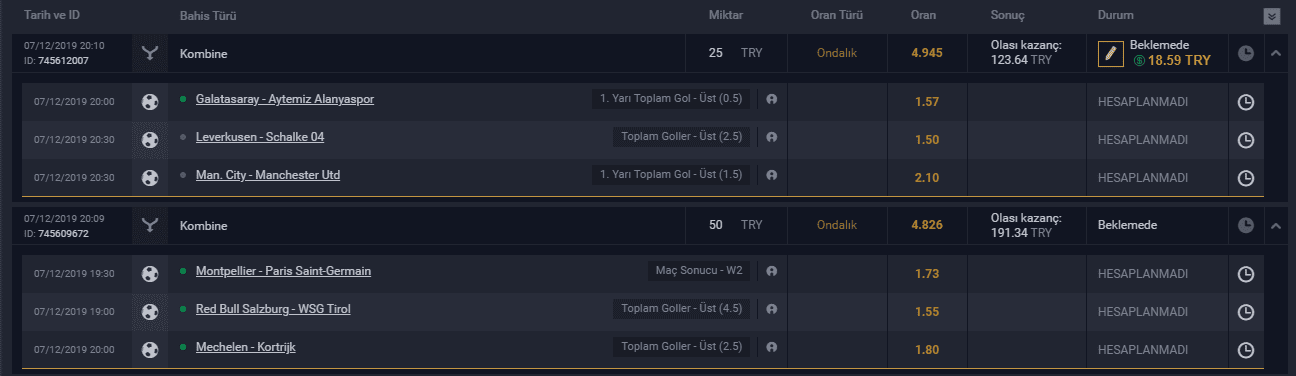The image size is (1296, 376).
Task: Toggle expand-all arrow in table header
Action: pos(1272,16)
